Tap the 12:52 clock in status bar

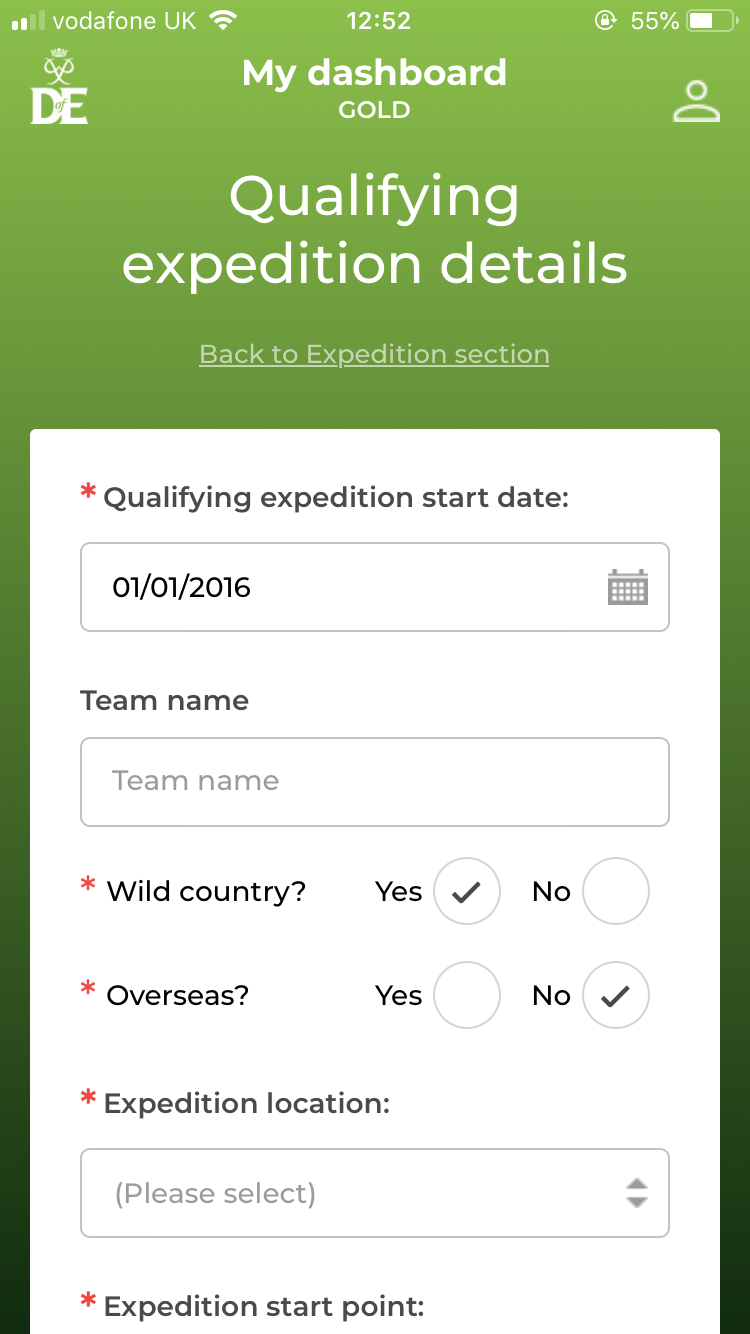(378, 20)
